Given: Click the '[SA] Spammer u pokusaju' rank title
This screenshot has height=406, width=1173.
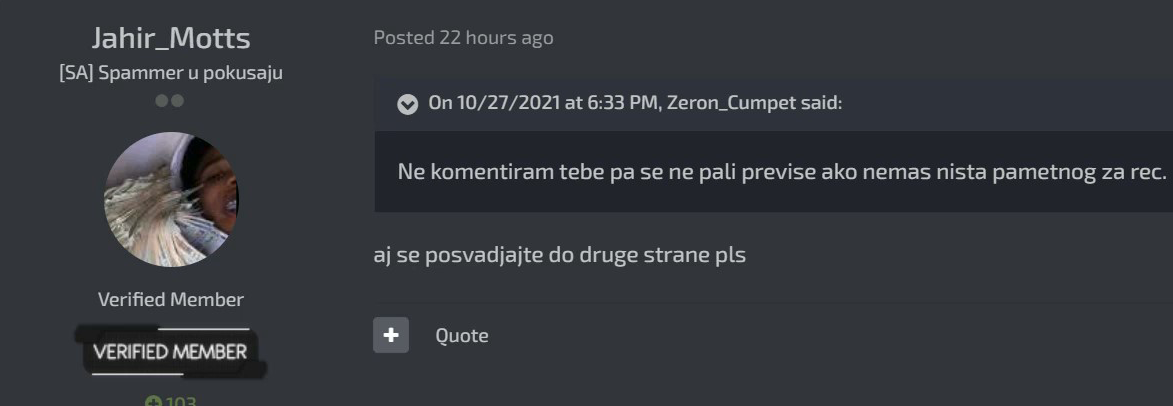Looking at the screenshot, I should click(x=171, y=74).
